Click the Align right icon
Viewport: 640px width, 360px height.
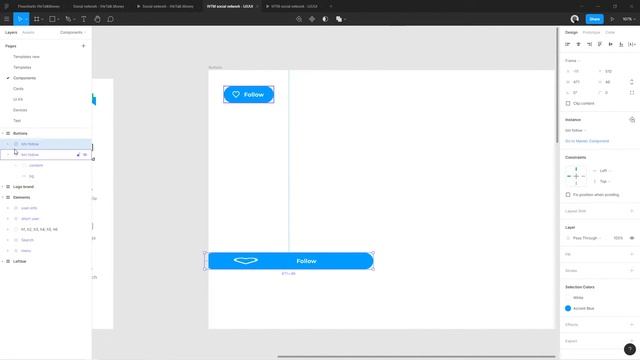(x=589, y=44)
